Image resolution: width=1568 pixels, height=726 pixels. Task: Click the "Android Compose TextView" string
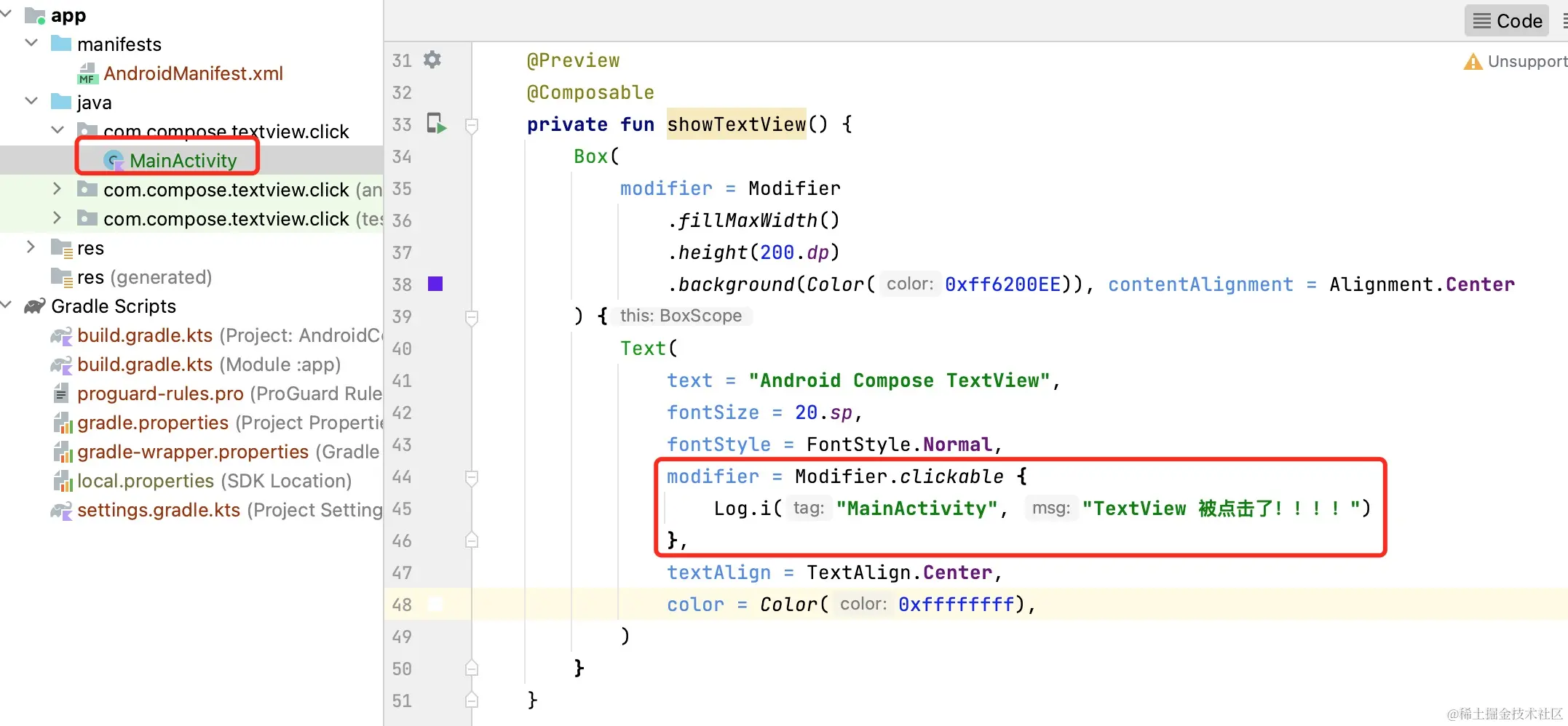899,380
